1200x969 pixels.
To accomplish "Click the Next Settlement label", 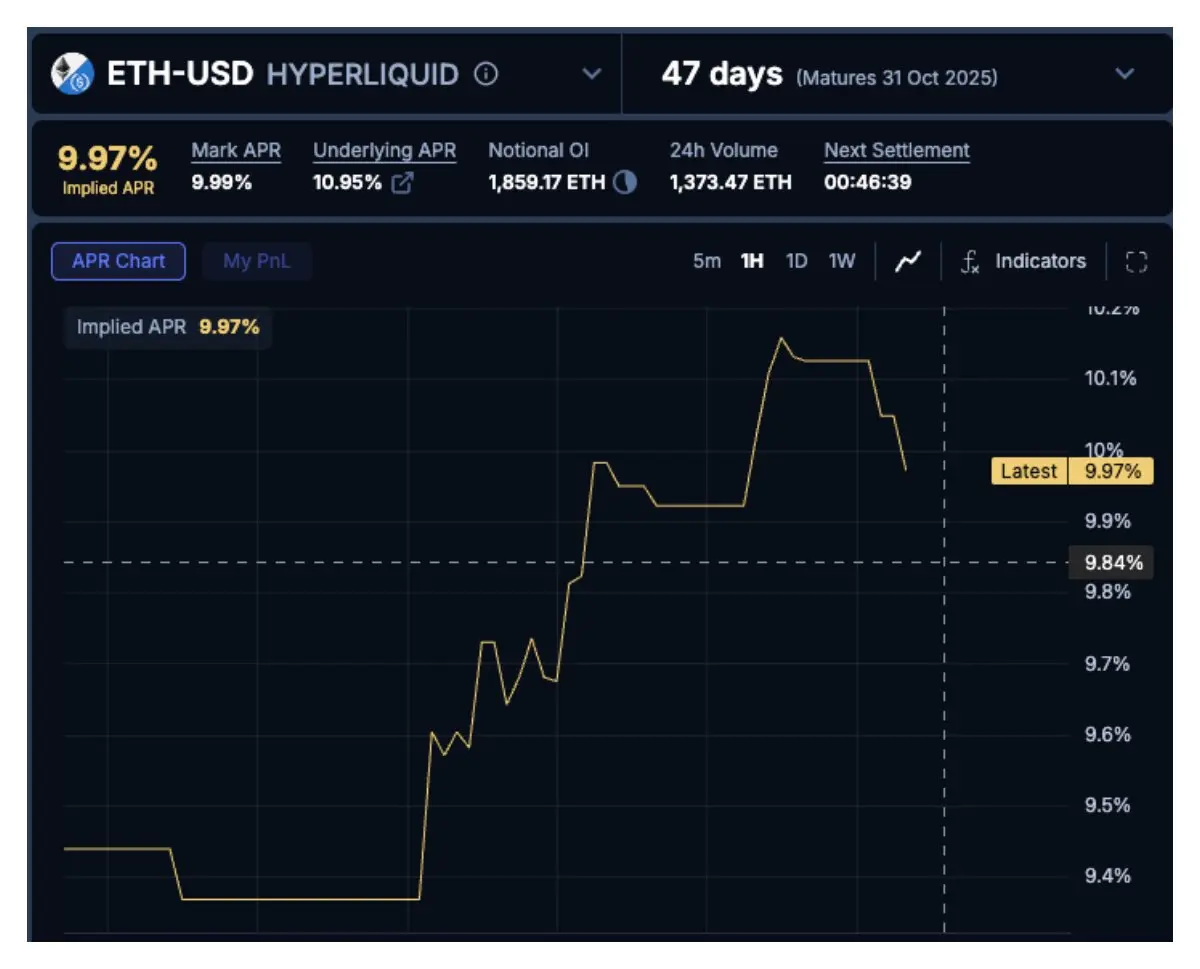I will pos(897,151).
